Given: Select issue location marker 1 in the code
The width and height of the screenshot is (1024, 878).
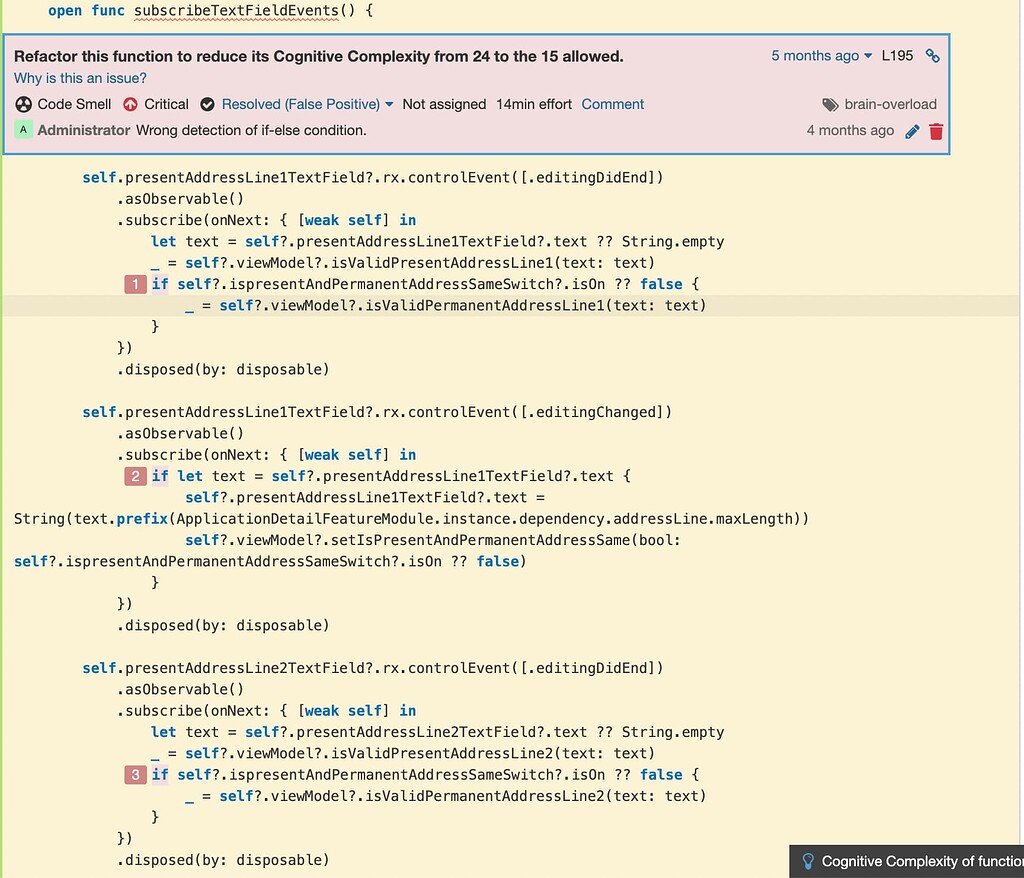Looking at the screenshot, I should point(135,284).
